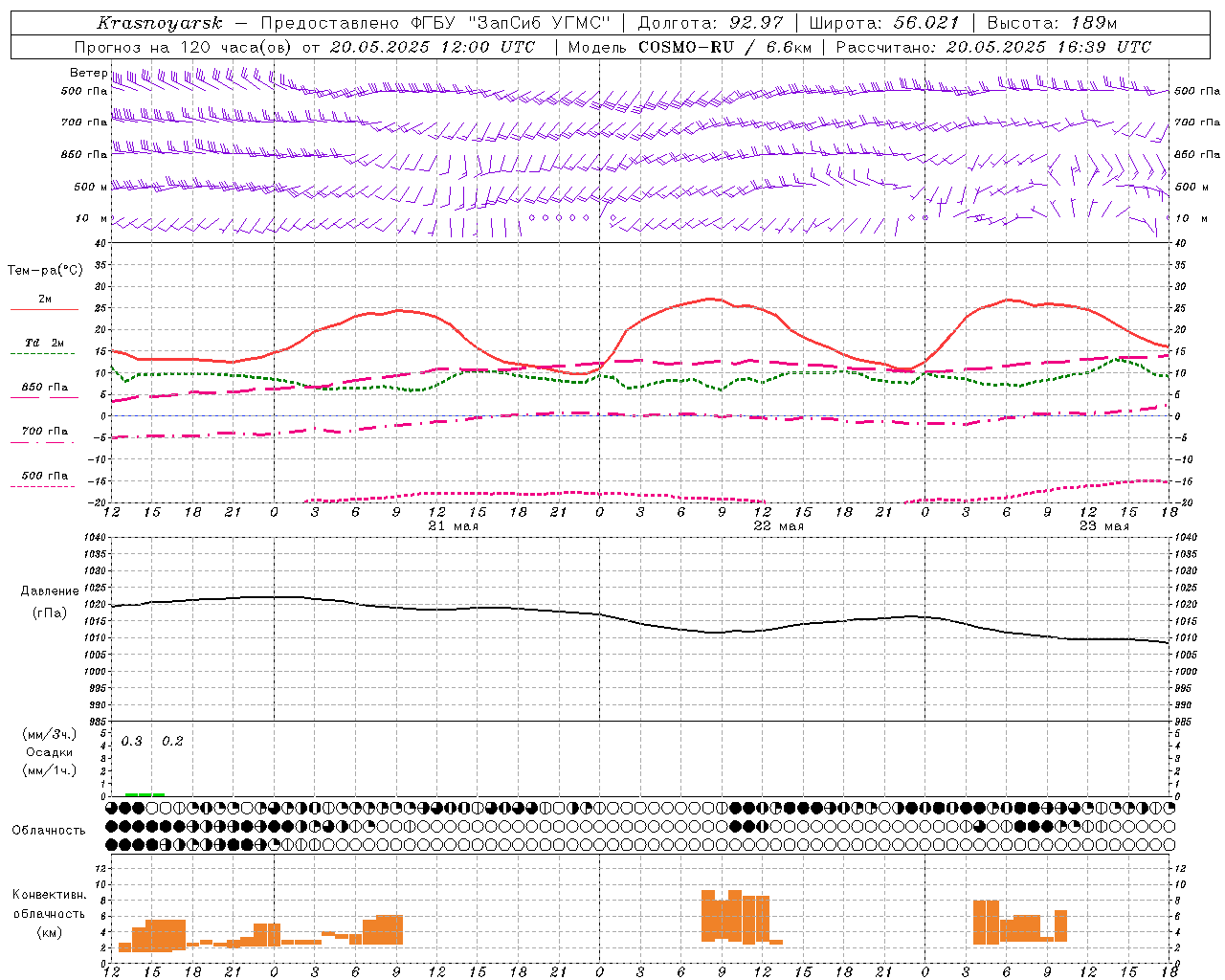The width and height of the screenshot is (1225, 980).
Task: Click the "Высота: 189м" elevation text
Action: [x=1051, y=23]
